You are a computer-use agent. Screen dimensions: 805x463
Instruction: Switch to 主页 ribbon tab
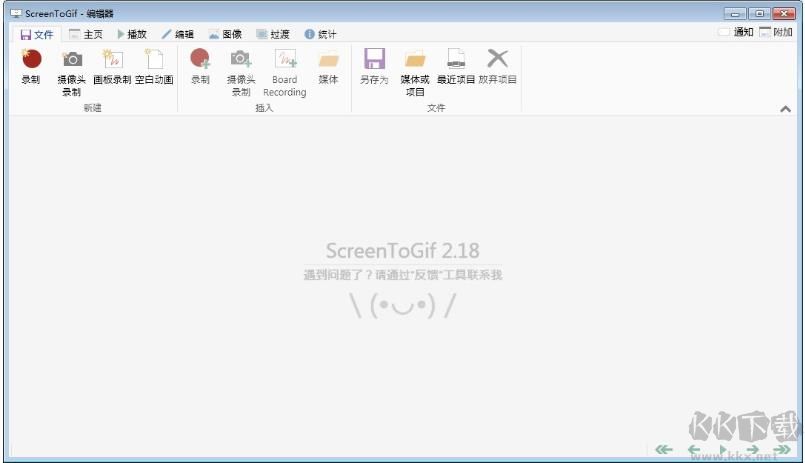[x=86, y=34]
